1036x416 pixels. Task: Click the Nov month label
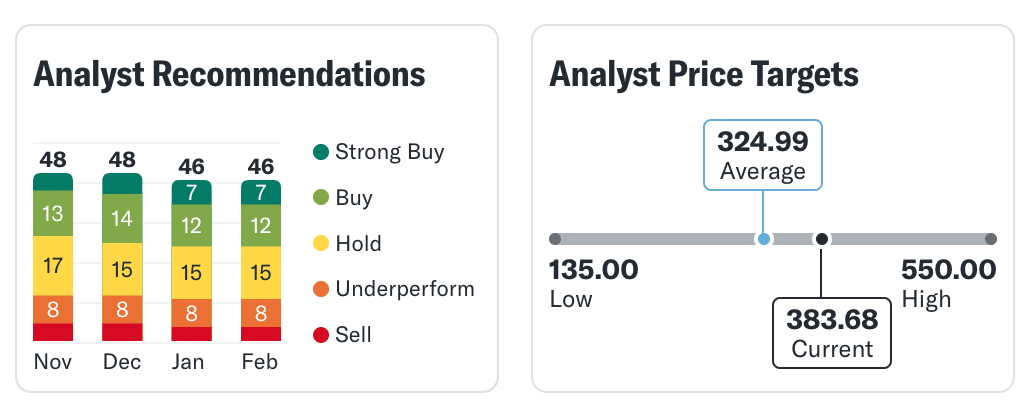(53, 361)
